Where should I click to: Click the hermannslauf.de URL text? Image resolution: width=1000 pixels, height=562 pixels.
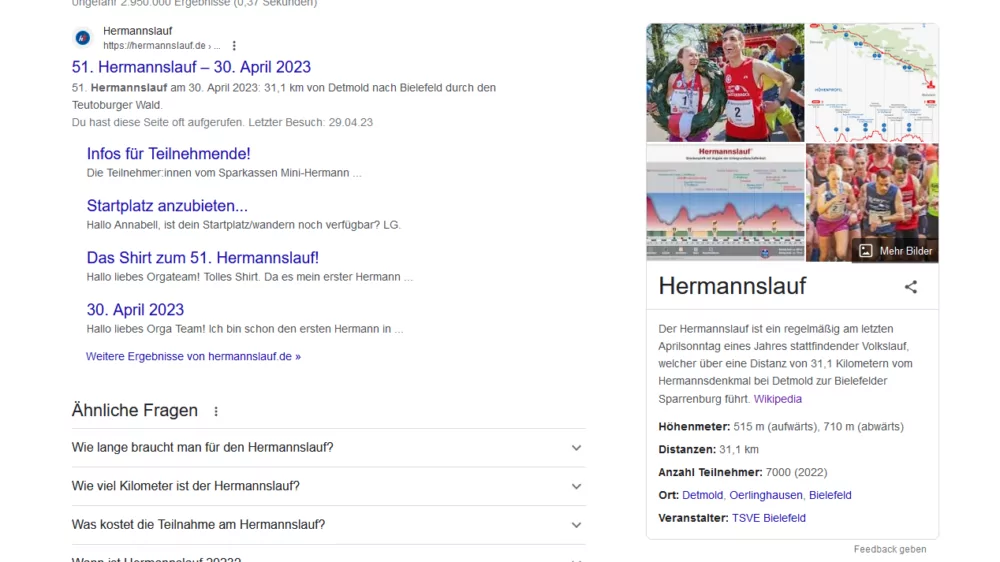[x=161, y=46]
